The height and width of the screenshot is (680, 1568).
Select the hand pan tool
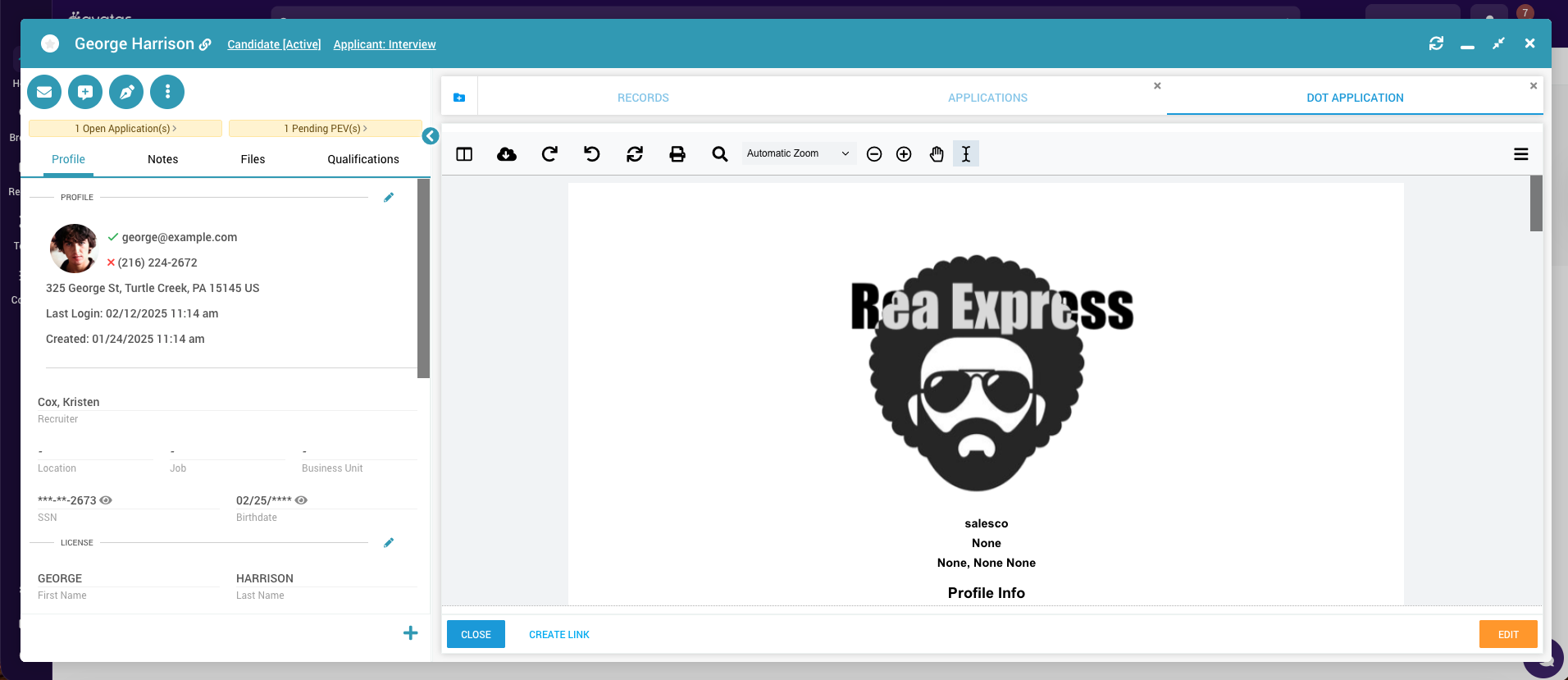[937, 154]
